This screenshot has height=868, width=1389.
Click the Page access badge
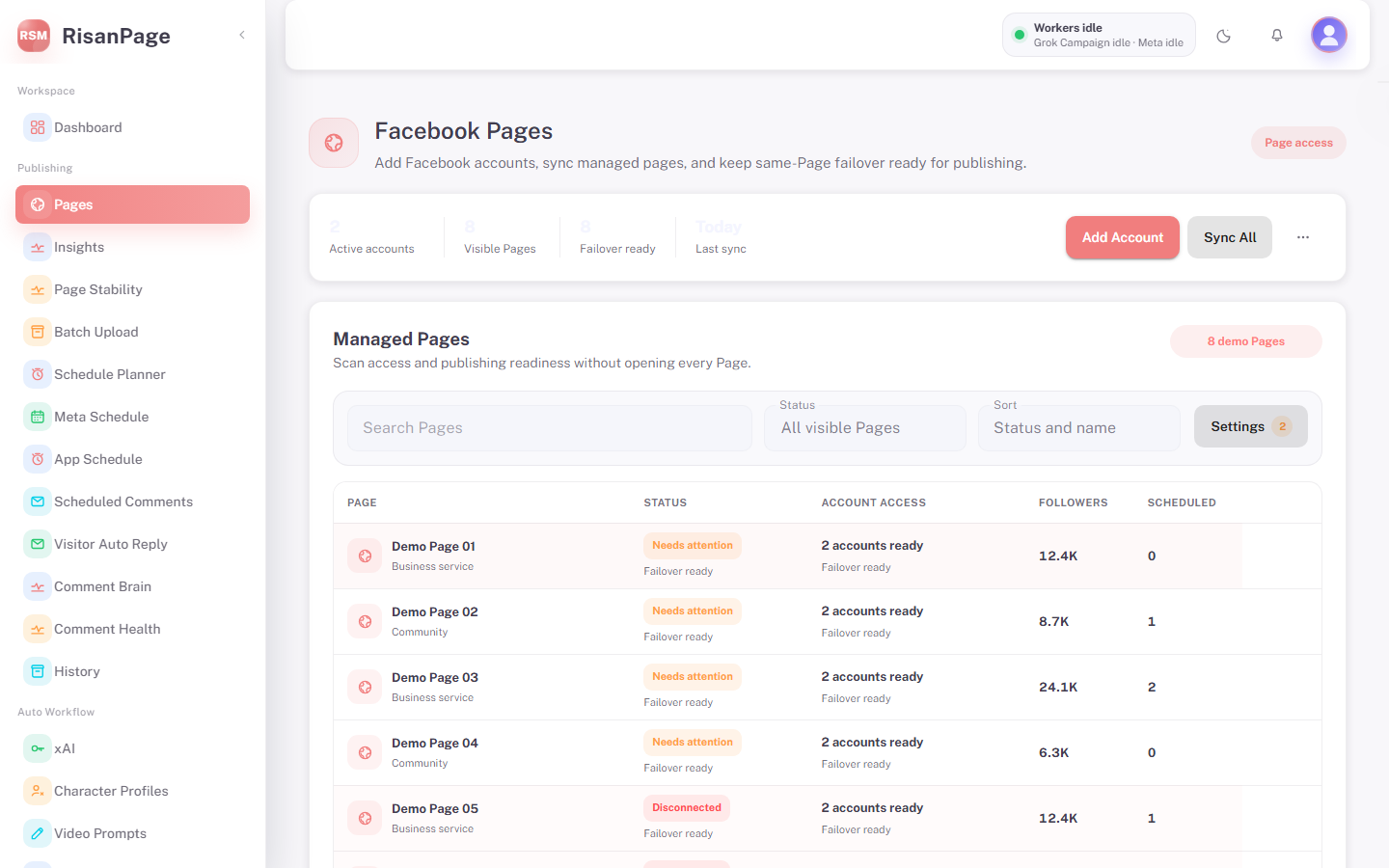[1298, 143]
